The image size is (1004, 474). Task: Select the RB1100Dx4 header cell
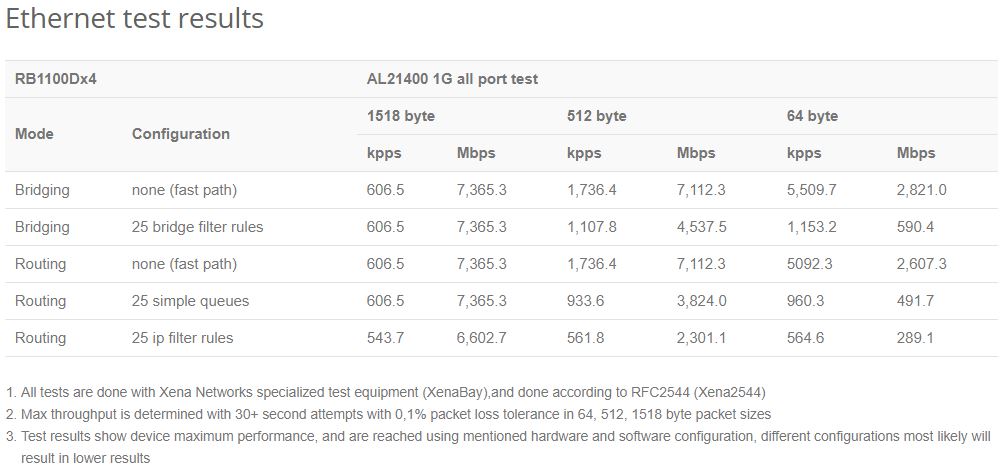coord(56,79)
